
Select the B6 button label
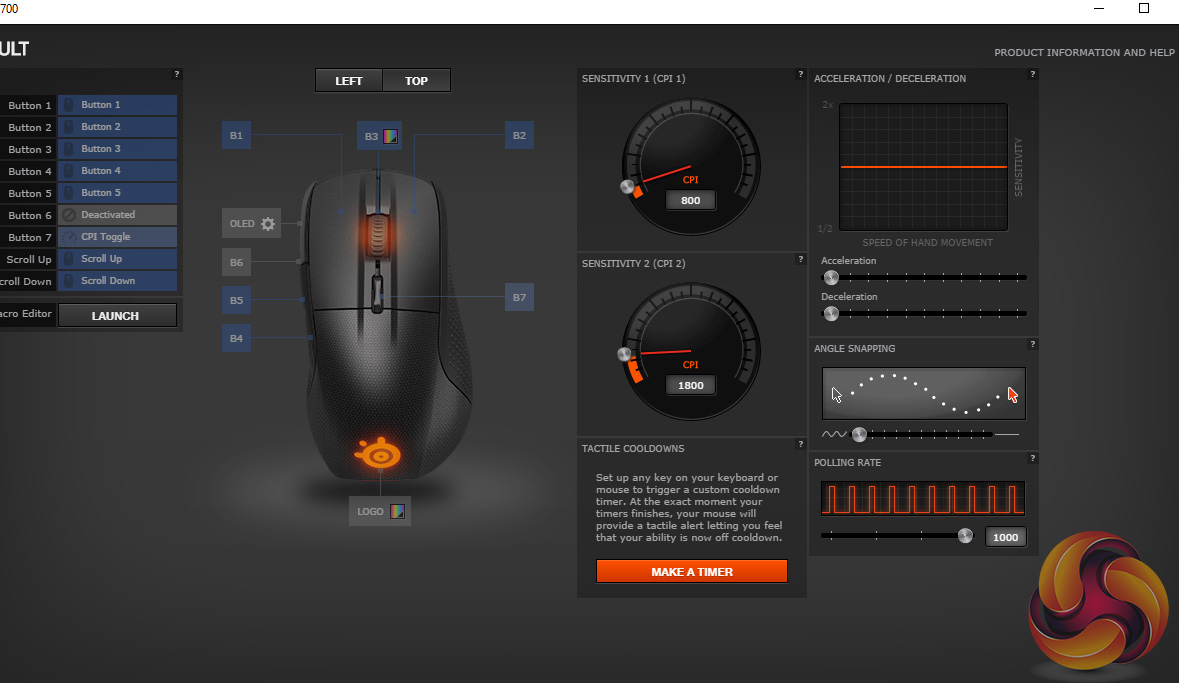236,263
